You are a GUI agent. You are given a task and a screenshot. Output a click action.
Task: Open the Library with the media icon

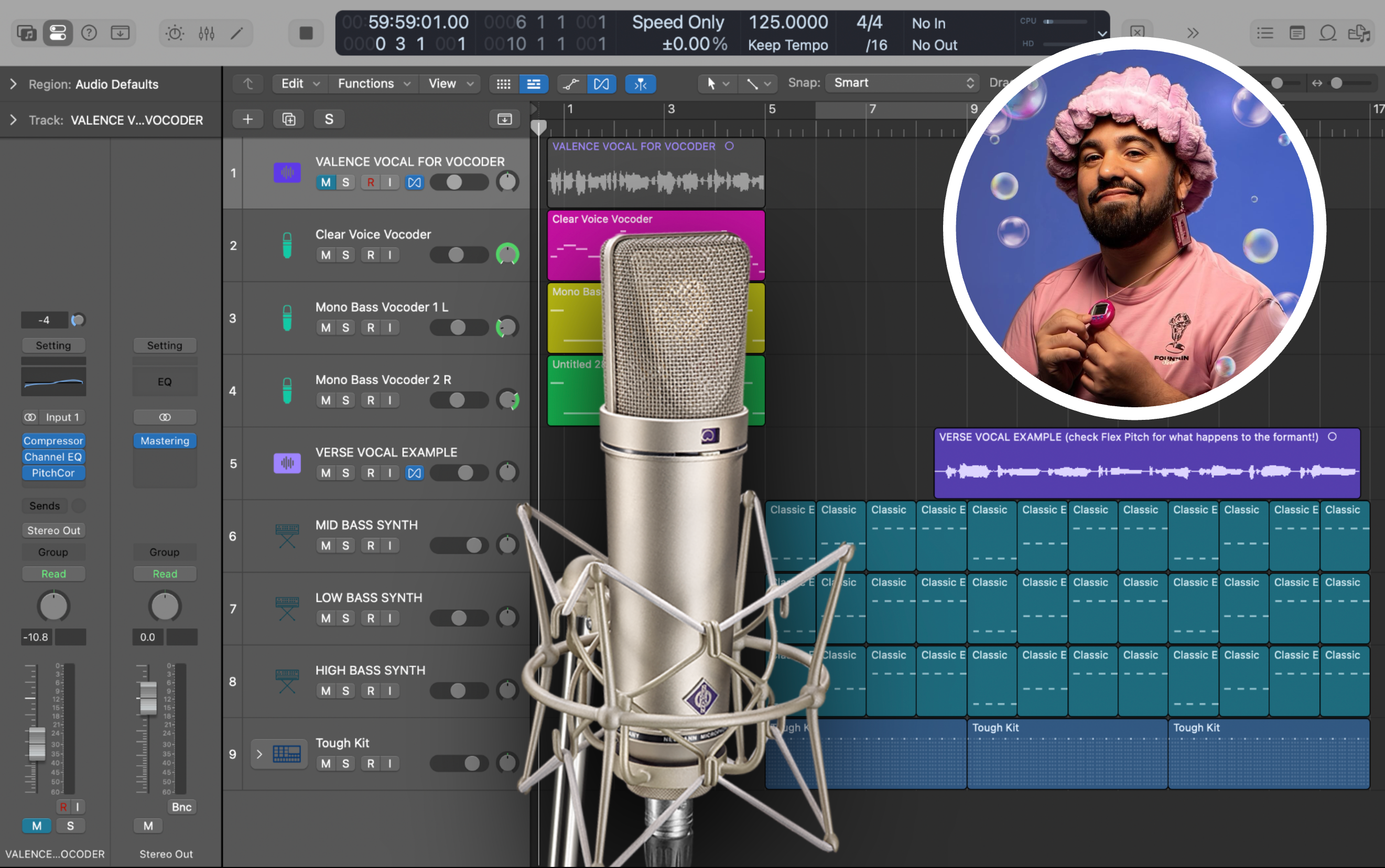24,32
